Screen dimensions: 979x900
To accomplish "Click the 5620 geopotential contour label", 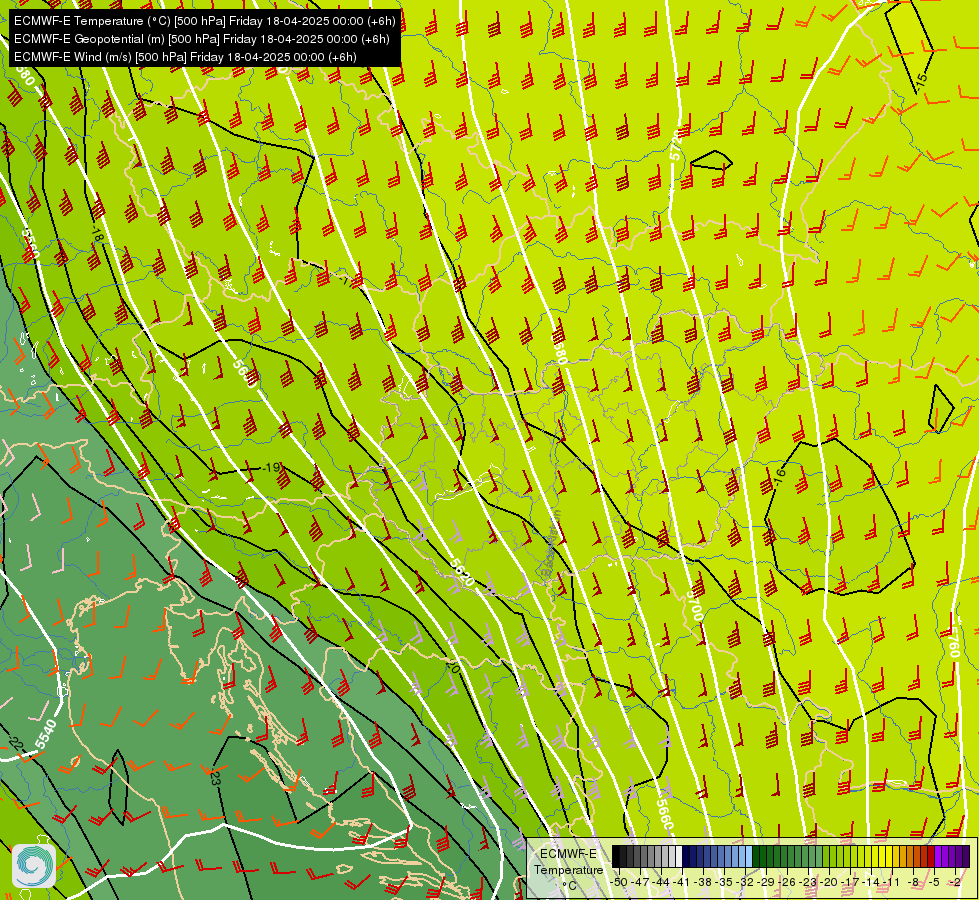I will tap(462, 573).
